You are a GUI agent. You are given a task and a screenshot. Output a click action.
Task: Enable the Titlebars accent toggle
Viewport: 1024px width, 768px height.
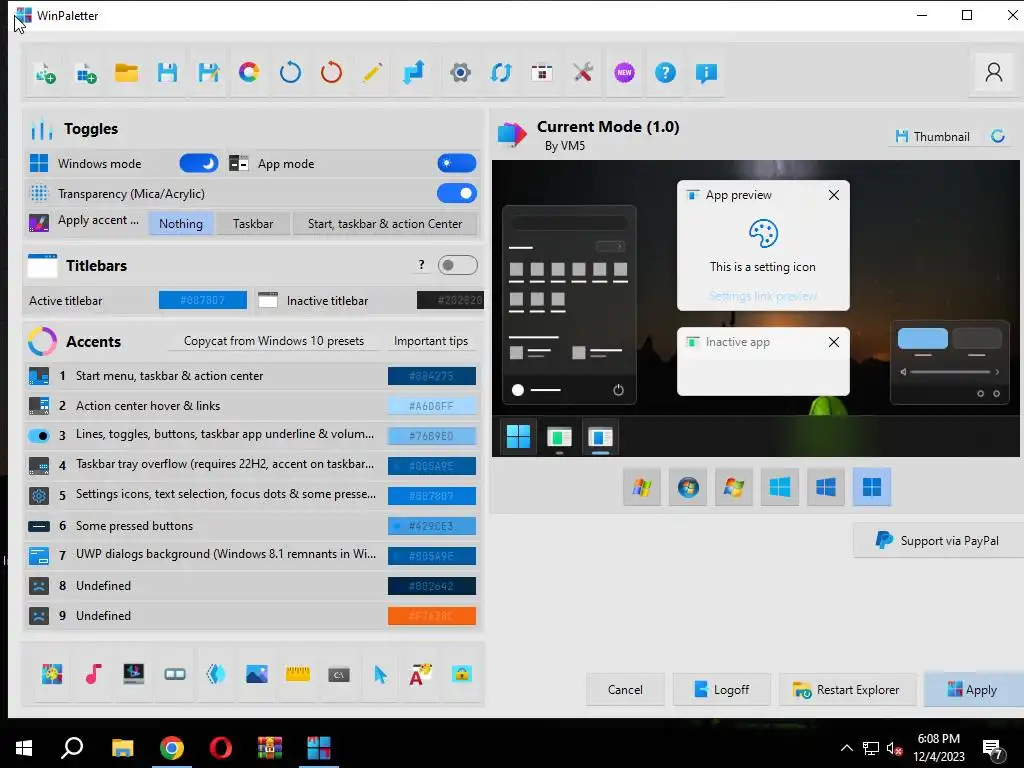click(x=457, y=265)
